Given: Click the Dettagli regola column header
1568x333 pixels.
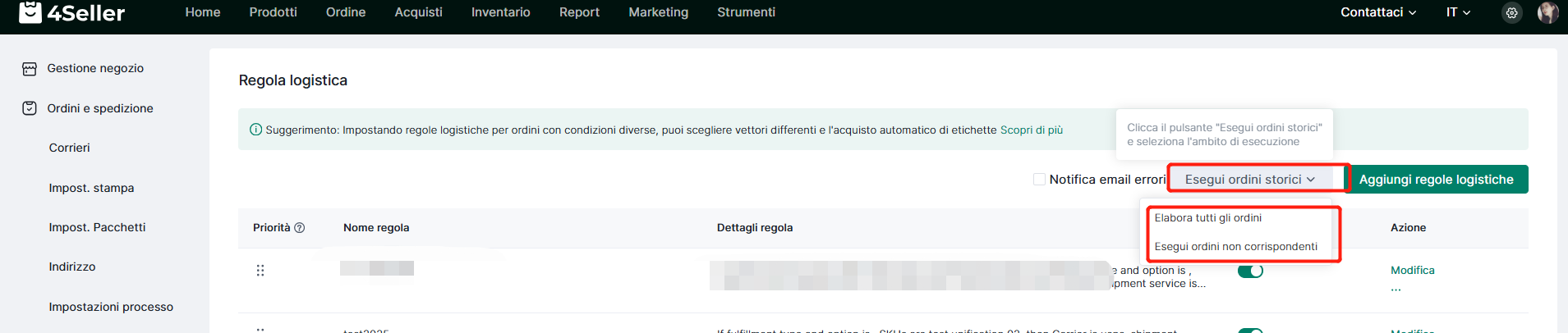Looking at the screenshot, I should pyautogui.click(x=755, y=228).
